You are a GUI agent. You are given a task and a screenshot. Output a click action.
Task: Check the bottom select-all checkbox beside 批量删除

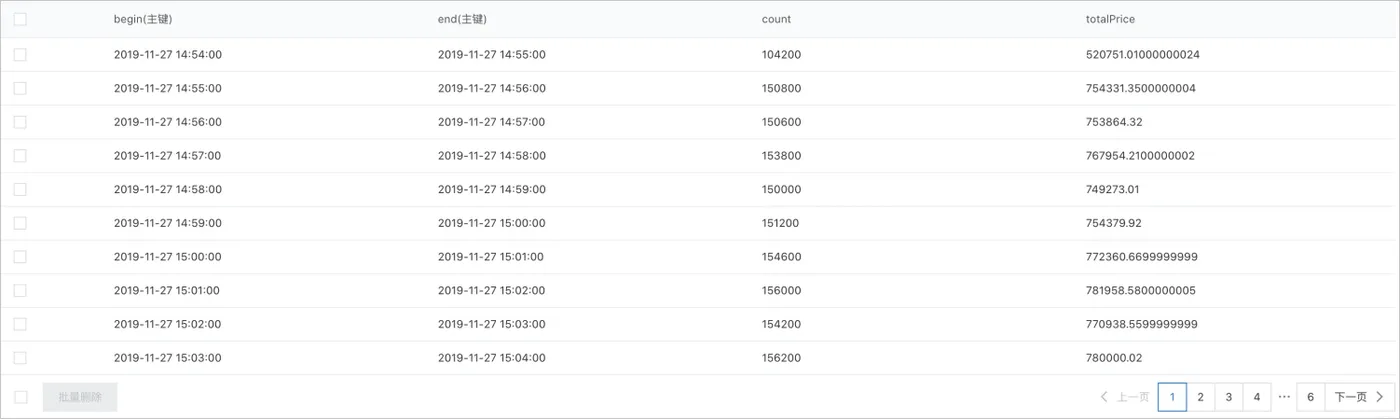[x=20, y=397]
